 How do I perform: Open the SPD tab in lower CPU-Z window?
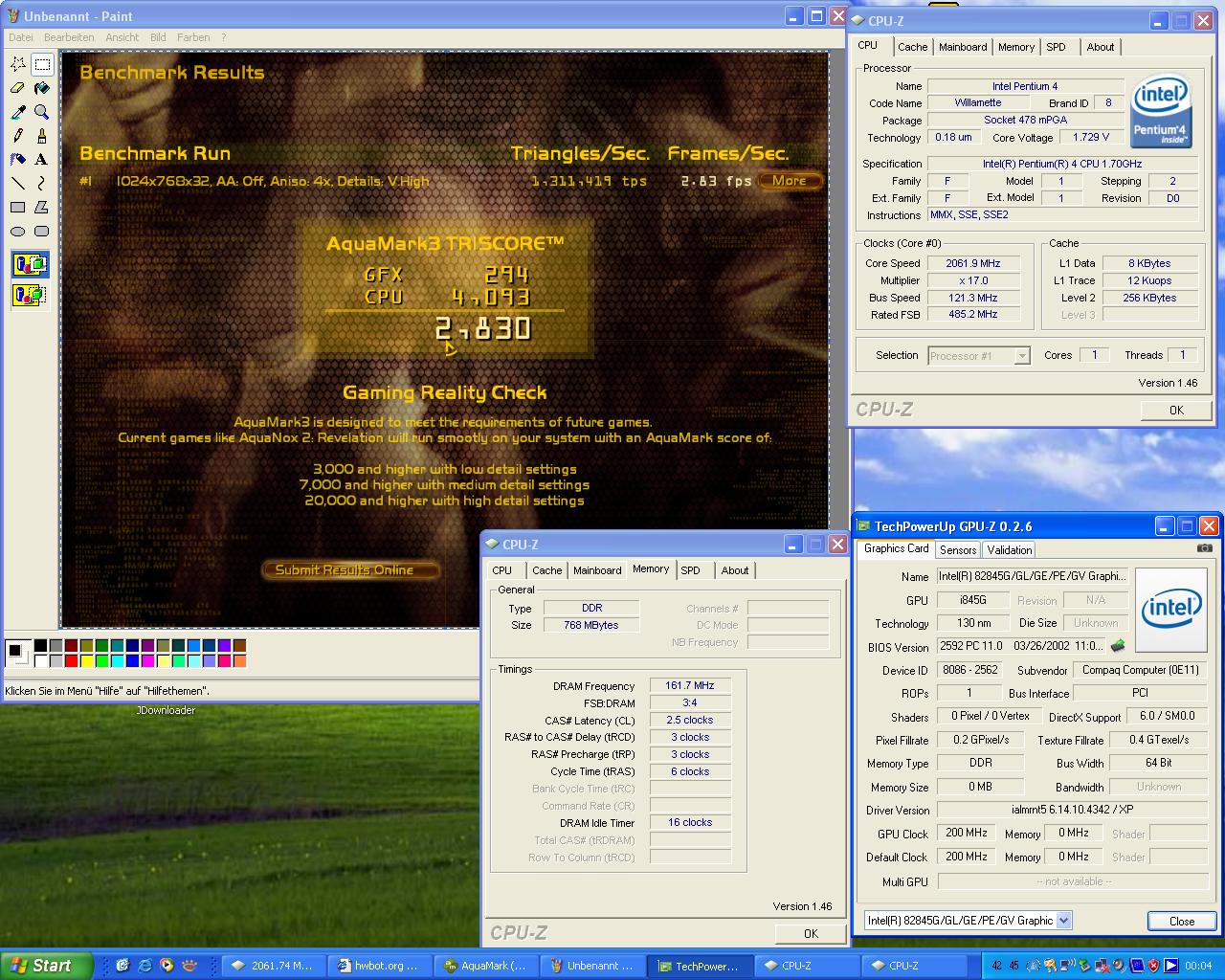691,570
